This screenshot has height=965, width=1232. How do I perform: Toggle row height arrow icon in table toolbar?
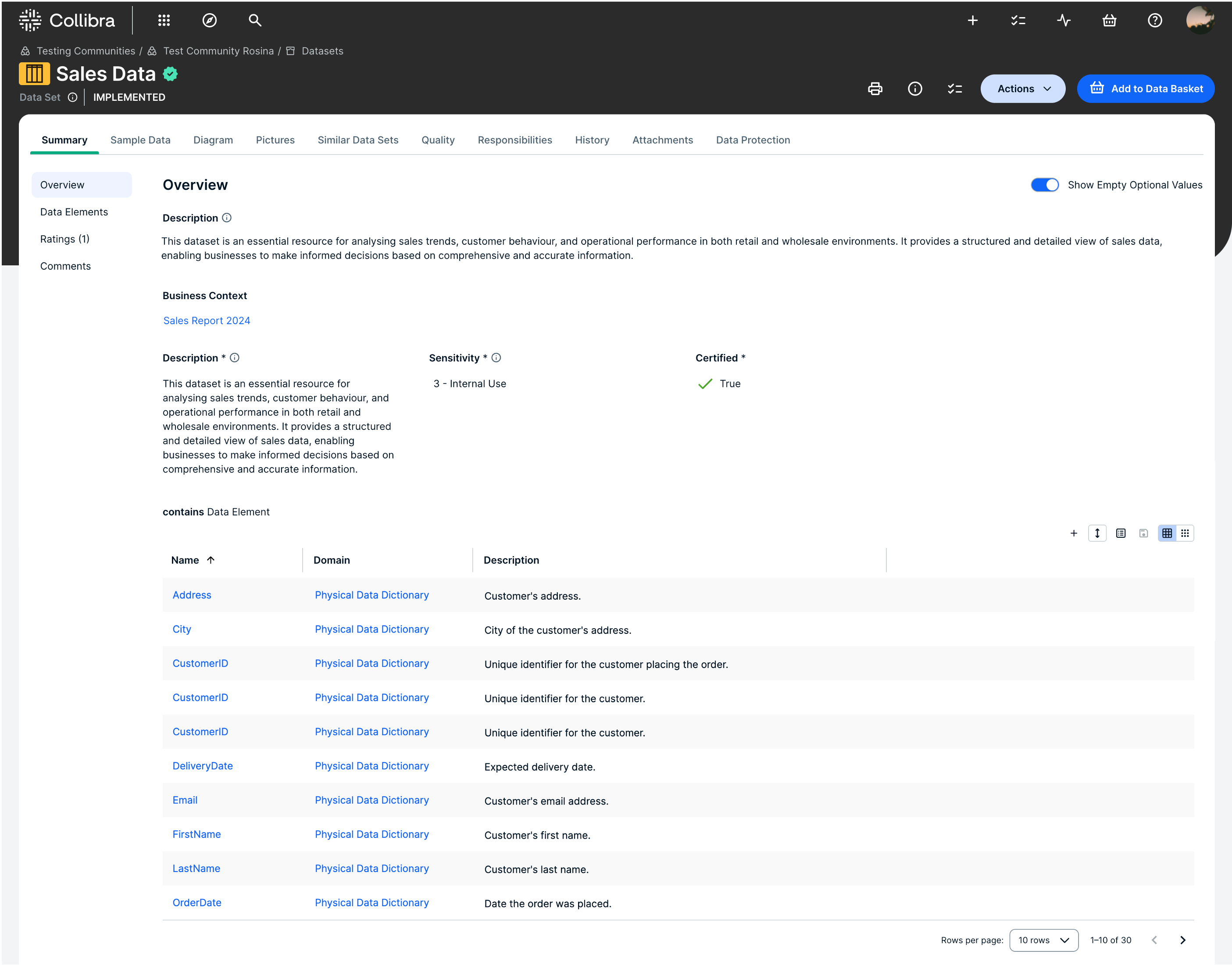tap(1097, 533)
